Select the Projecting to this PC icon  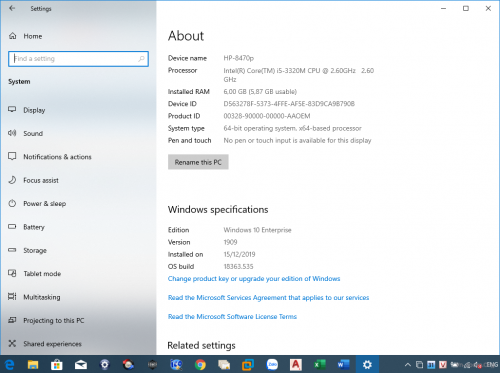click(x=12, y=320)
